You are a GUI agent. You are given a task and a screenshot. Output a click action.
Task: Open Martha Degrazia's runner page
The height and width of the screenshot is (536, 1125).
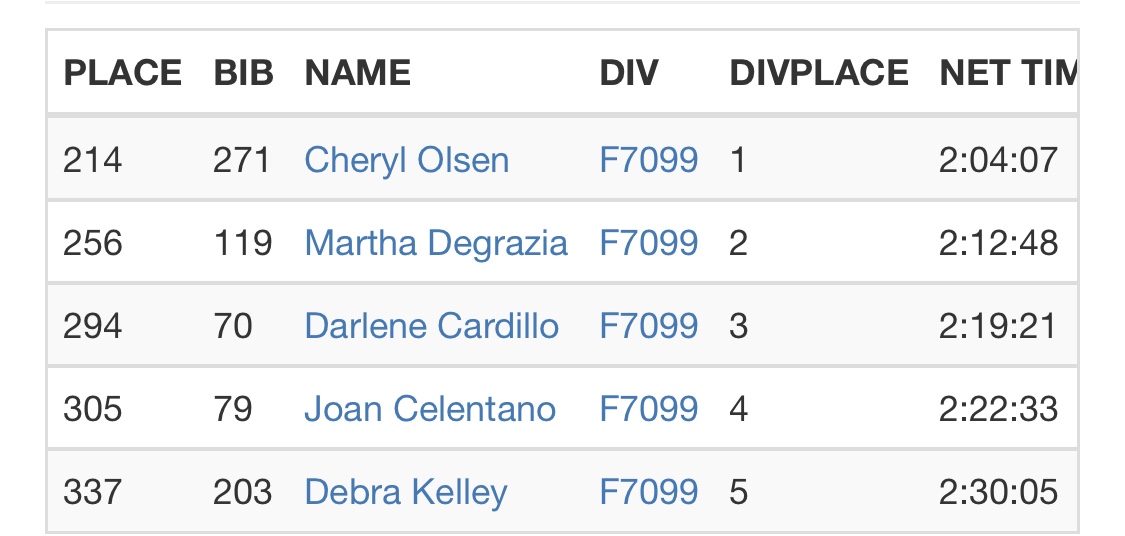(x=435, y=243)
